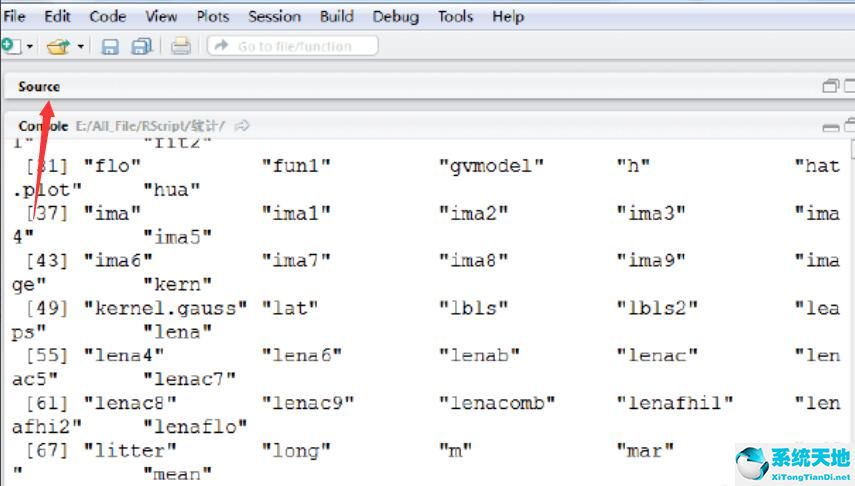This screenshot has width=855, height=486.
Task: Open the Plots menu
Action: point(212,16)
